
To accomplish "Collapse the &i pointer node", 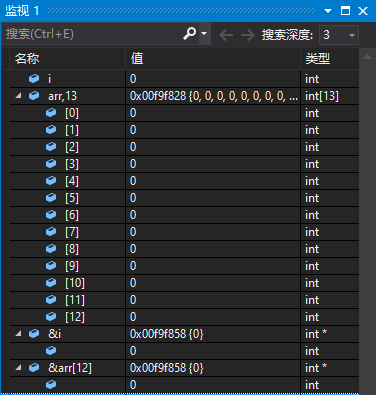I will (x=18, y=333).
